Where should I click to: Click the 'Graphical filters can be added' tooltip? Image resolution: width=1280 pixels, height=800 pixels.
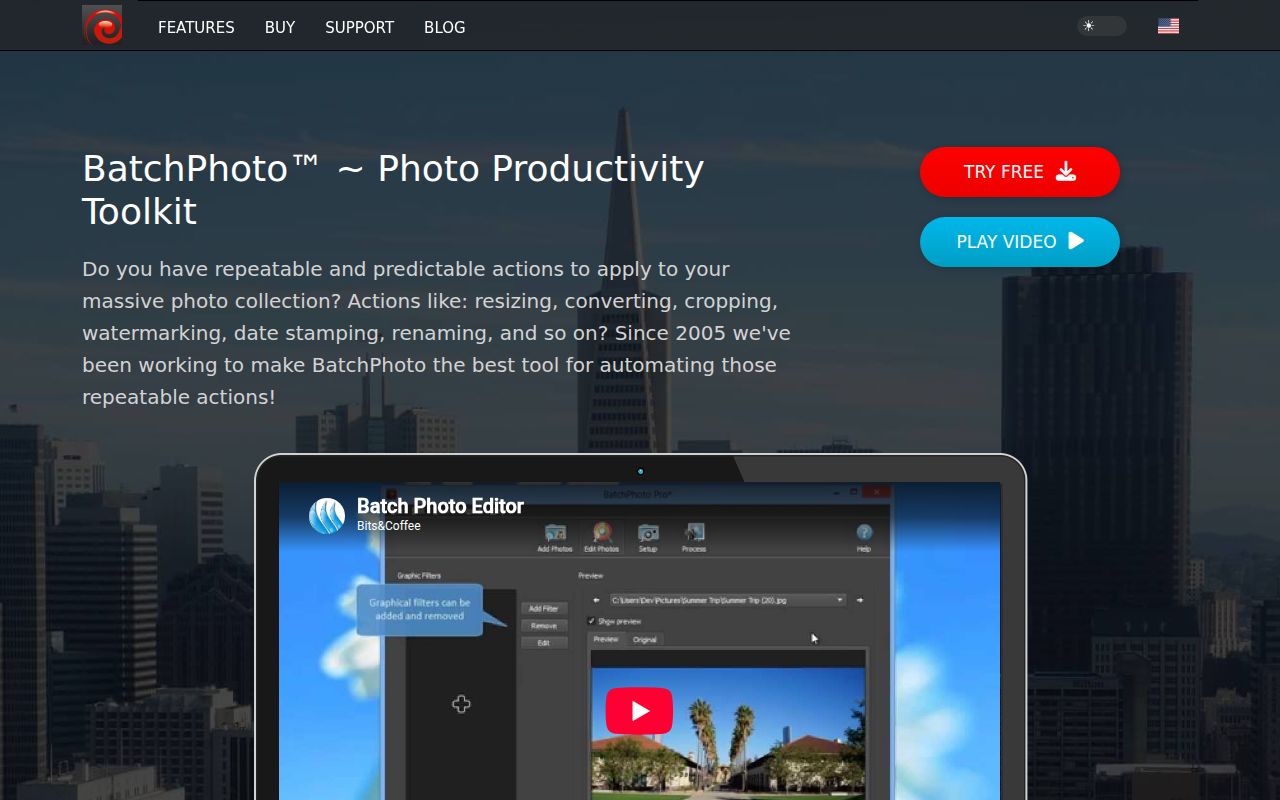pos(420,610)
